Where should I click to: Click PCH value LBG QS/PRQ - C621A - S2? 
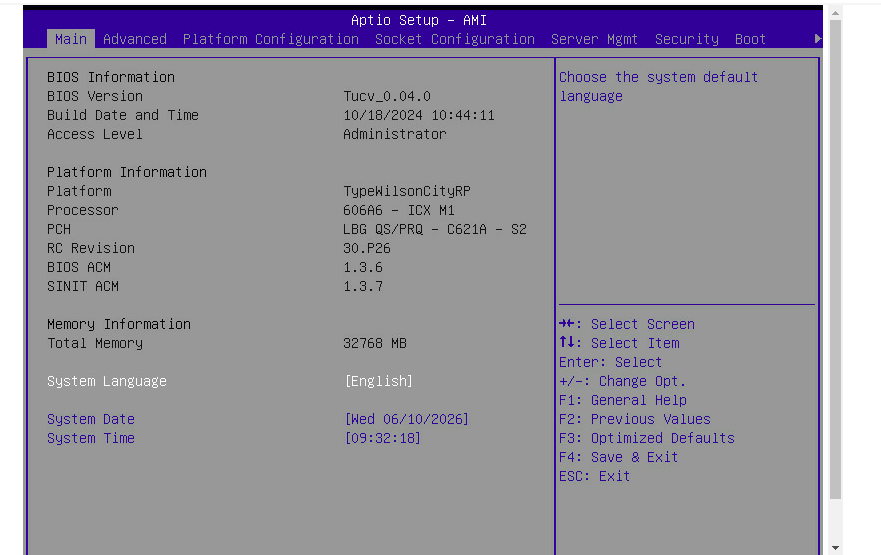pyautogui.click(x=435, y=230)
